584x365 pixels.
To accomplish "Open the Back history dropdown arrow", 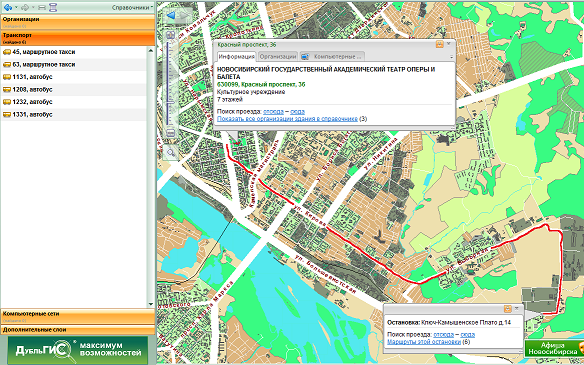I will pos(16,7).
